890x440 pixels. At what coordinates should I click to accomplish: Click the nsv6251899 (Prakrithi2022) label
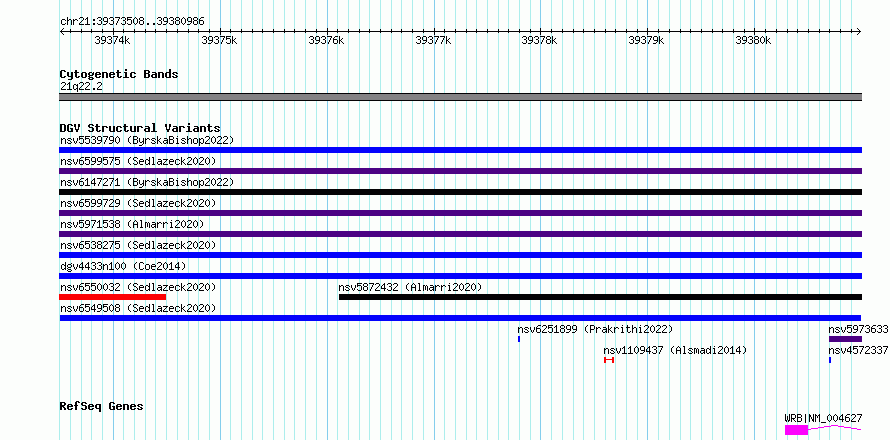[x=595, y=329]
